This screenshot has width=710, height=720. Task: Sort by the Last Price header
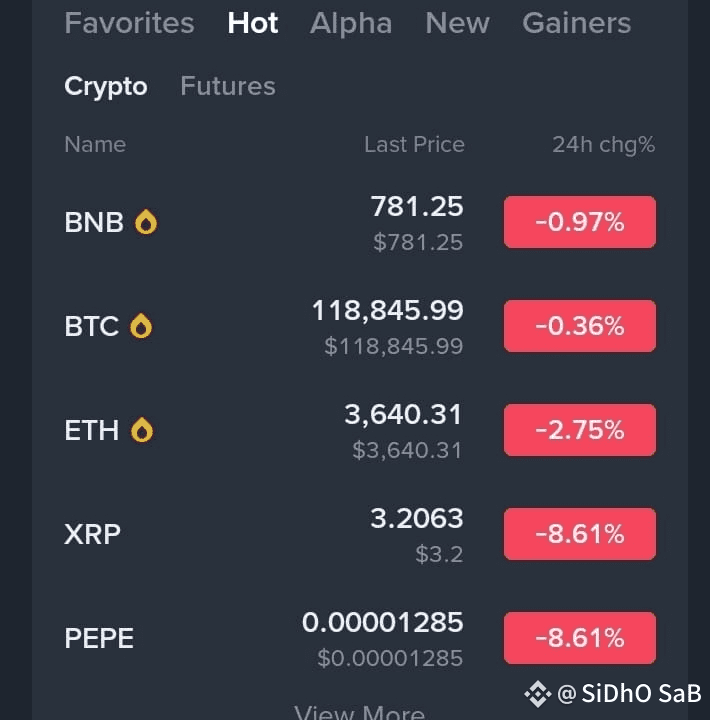click(x=414, y=144)
